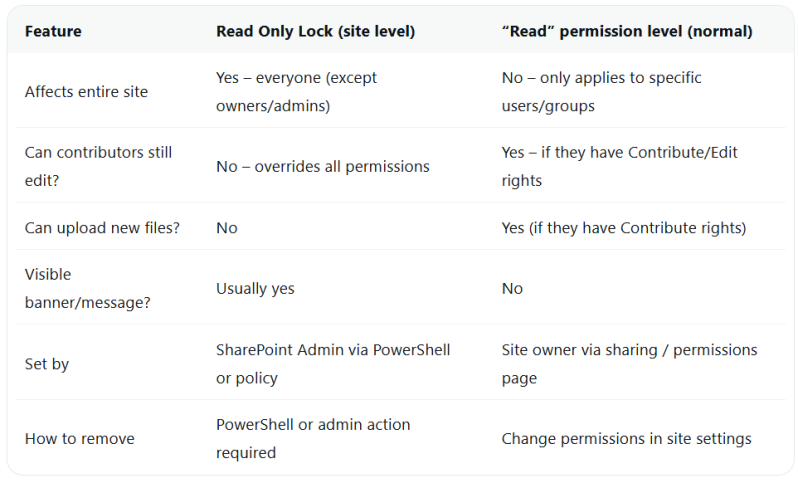Click 'Yes – if they have Contribute/Edit rights'

pyautogui.click(x=619, y=166)
